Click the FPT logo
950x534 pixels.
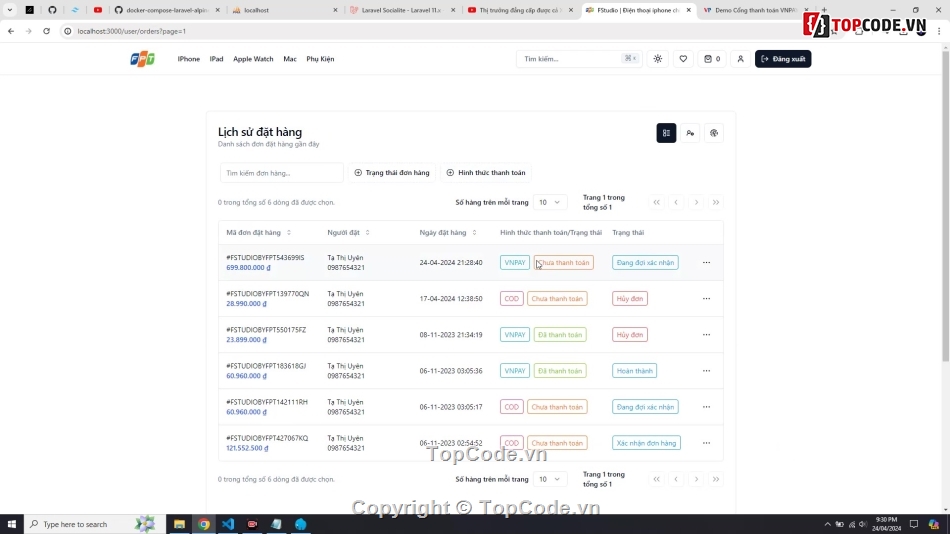(142, 59)
